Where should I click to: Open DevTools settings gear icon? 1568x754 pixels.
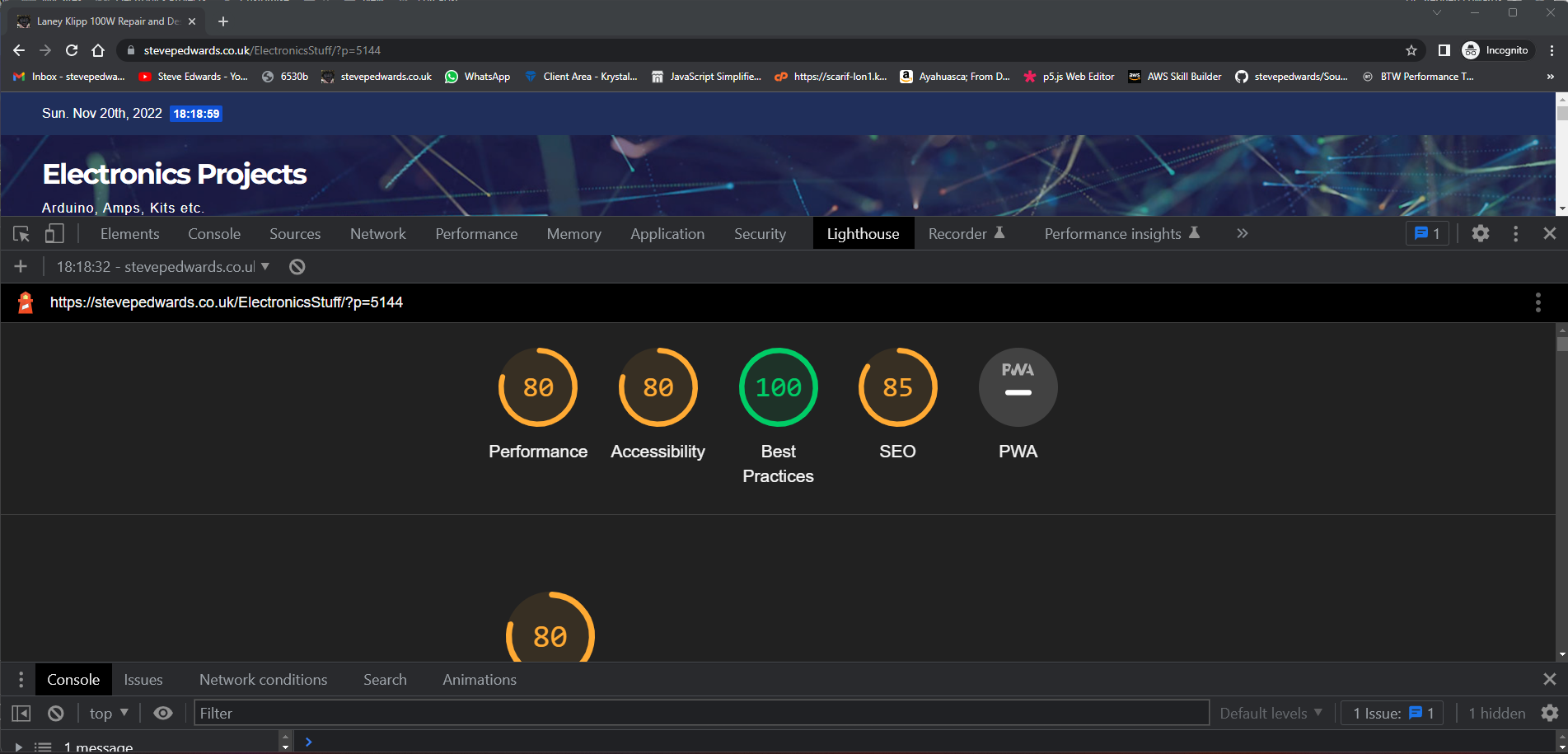1480,234
